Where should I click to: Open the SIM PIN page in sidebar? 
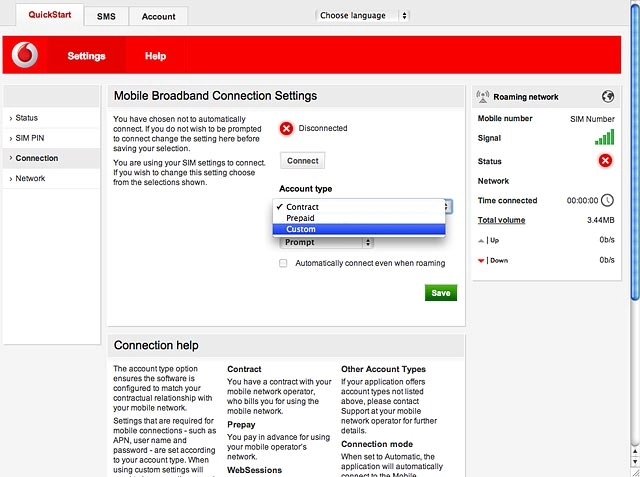[x=51, y=138]
